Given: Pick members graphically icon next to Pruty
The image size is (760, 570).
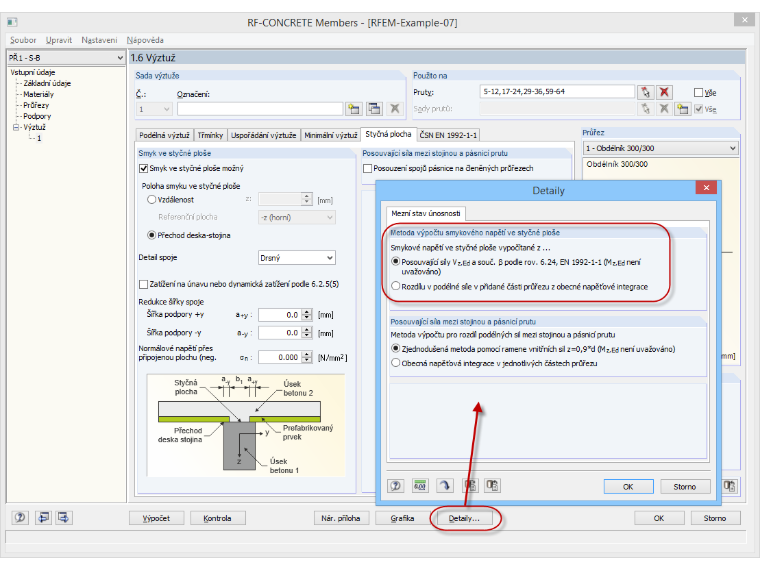Looking at the screenshot, I should (x=645, y=92).
